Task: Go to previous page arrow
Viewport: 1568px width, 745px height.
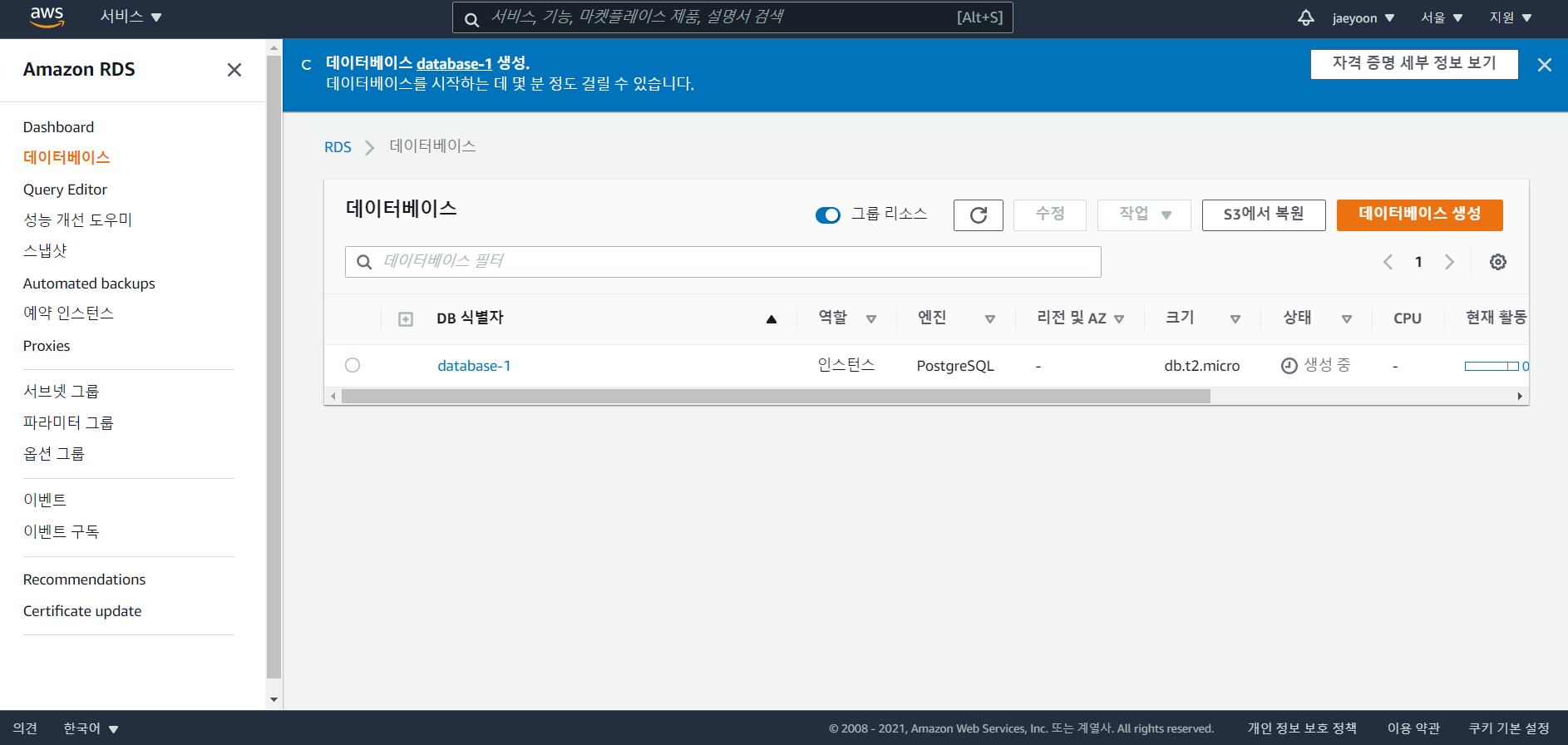Action: click(x=1388, y=262)
